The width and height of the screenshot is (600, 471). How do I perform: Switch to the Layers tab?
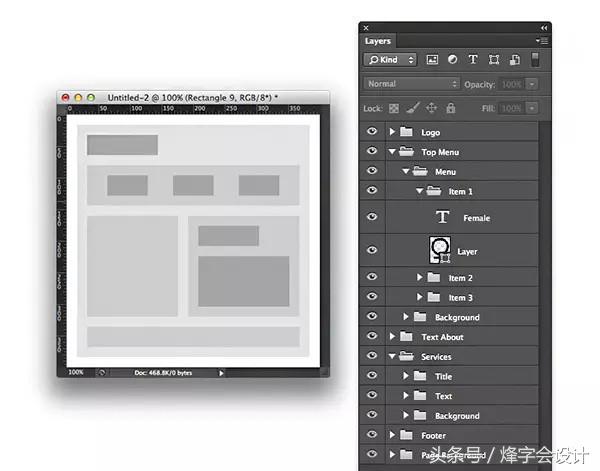tap(378, 41)
